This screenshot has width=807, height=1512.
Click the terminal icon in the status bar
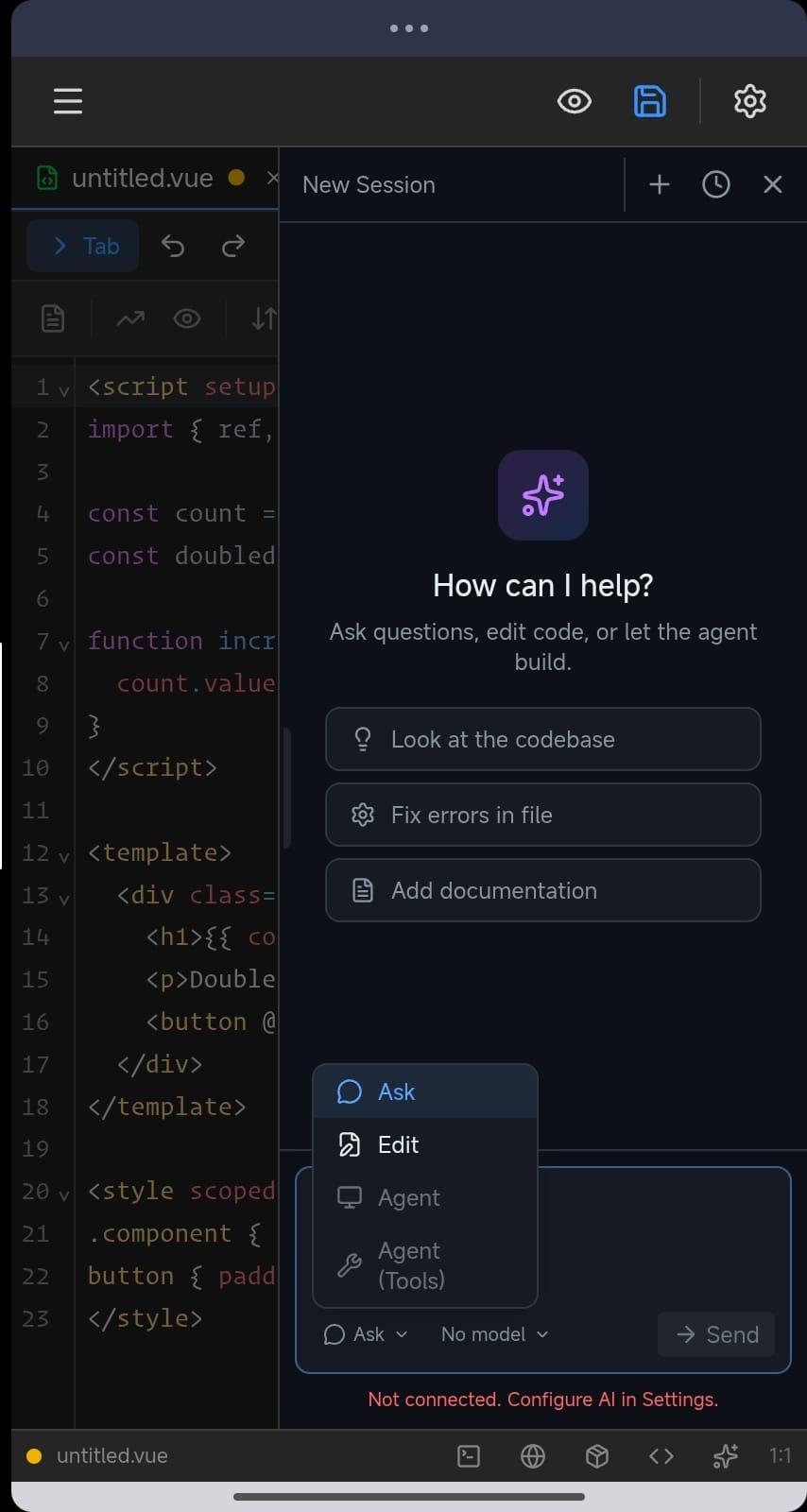tap(468, 1456)
